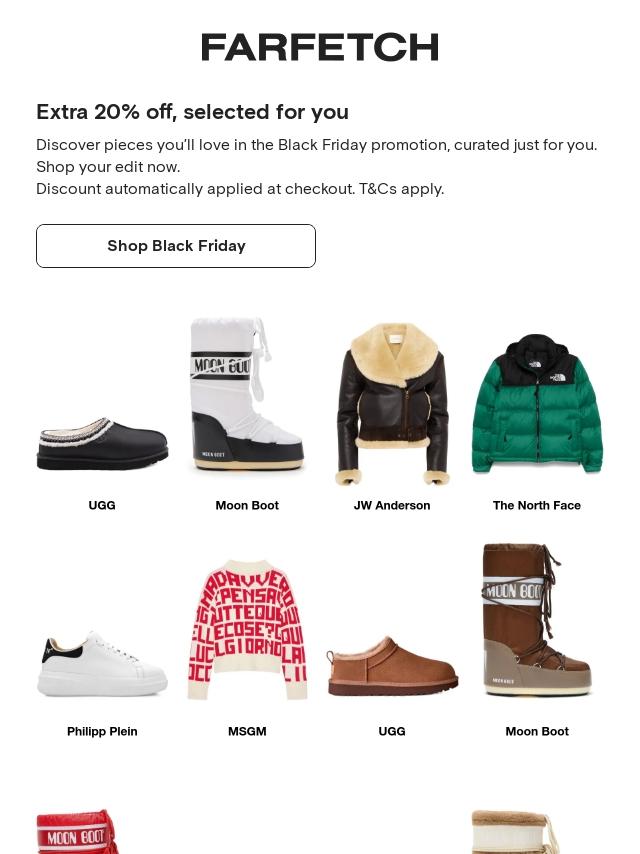Open the white Moon Boot product image
The image size is (640, 854).
(x=247, y=396)
